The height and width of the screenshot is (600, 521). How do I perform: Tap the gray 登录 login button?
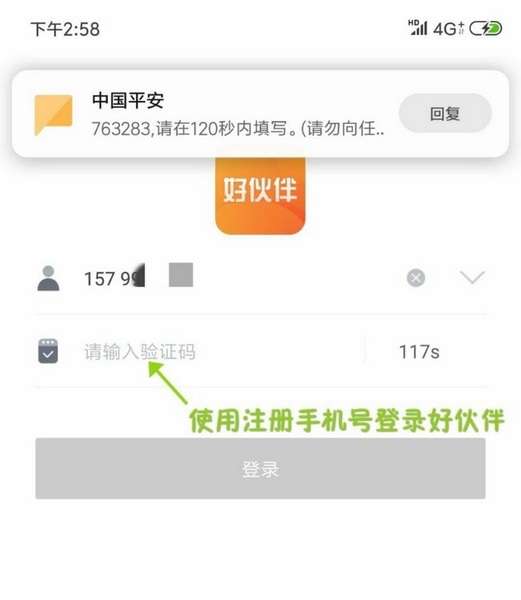260,468
